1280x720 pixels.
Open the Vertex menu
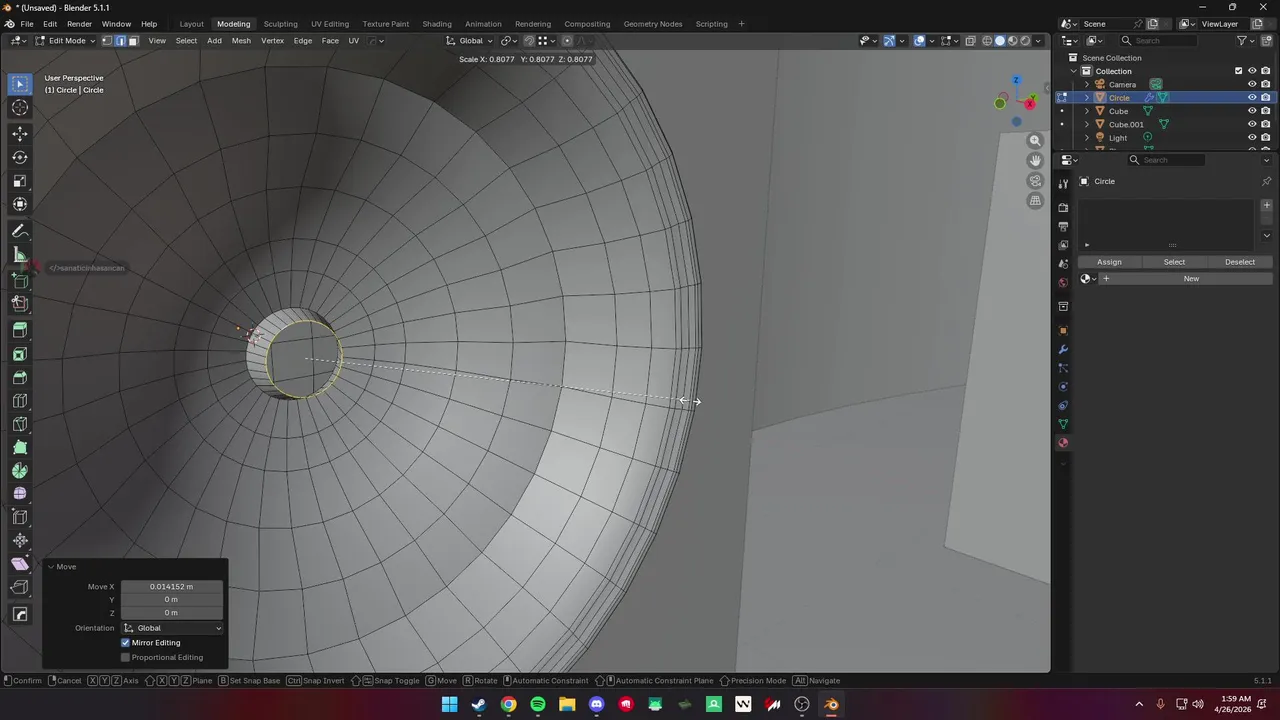[x=272, y=41]
